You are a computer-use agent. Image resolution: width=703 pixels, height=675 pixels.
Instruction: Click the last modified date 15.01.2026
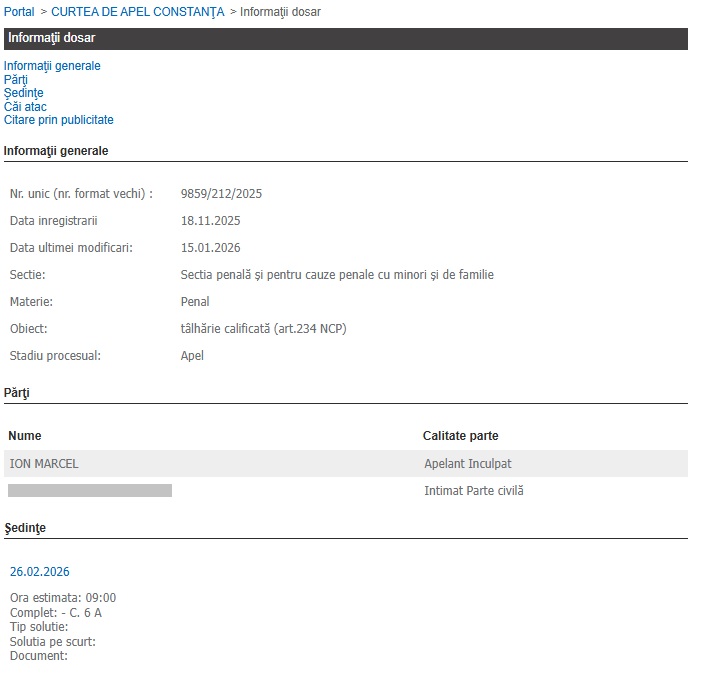point(210,248)
